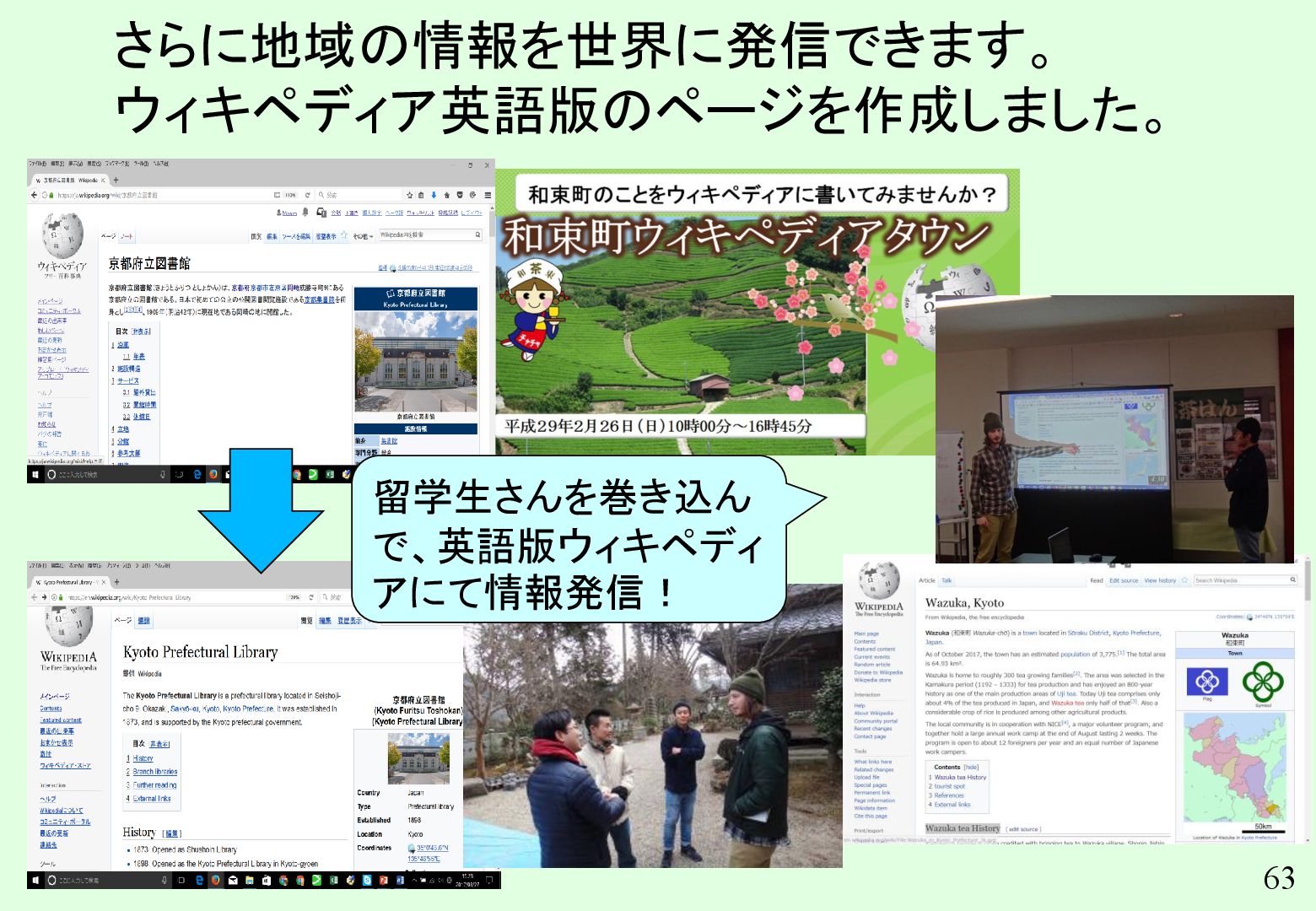Select ノート tab on Japanese Wikipedia page
The image size is (1316, 911).
(127, 236)
